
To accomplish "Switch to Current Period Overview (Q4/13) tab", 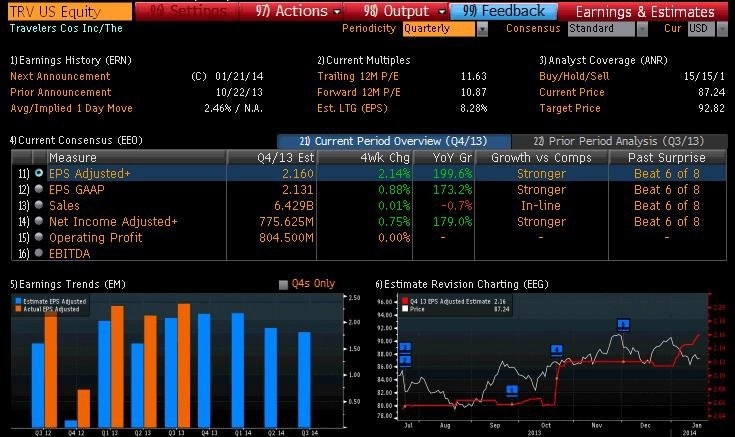I will [394, 141].
